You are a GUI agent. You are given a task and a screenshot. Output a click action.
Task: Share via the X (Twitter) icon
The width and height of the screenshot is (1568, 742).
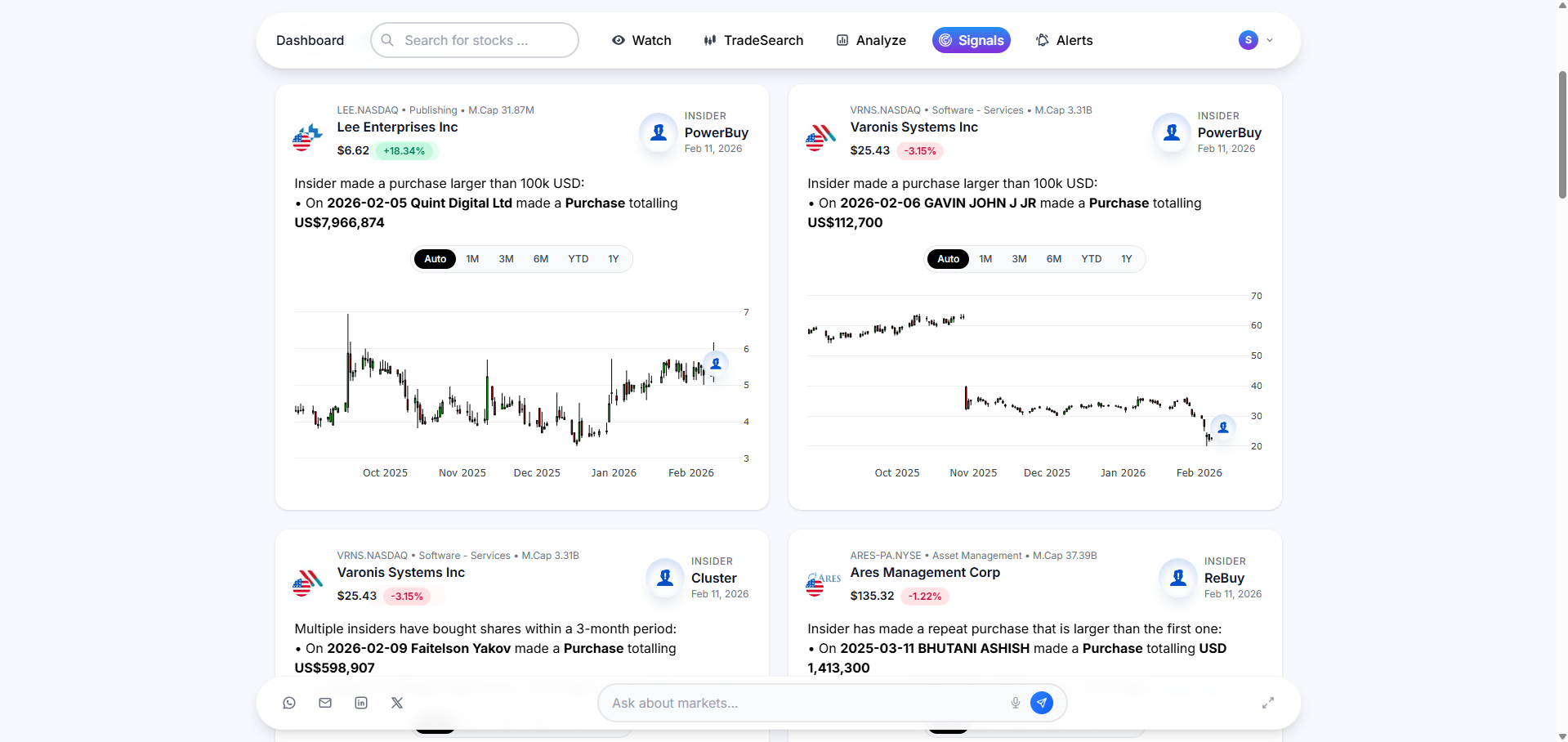[397, 703]
